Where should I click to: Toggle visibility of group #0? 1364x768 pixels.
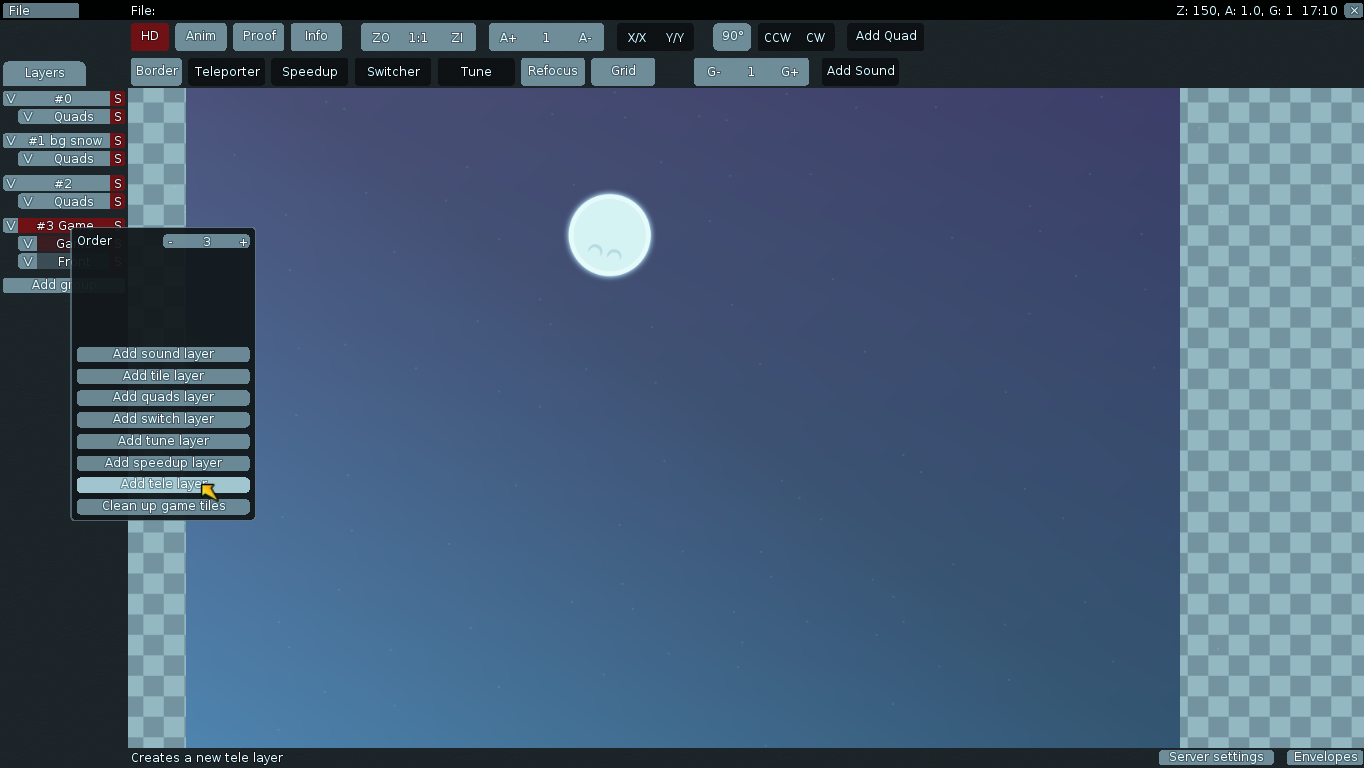point(11,99)
